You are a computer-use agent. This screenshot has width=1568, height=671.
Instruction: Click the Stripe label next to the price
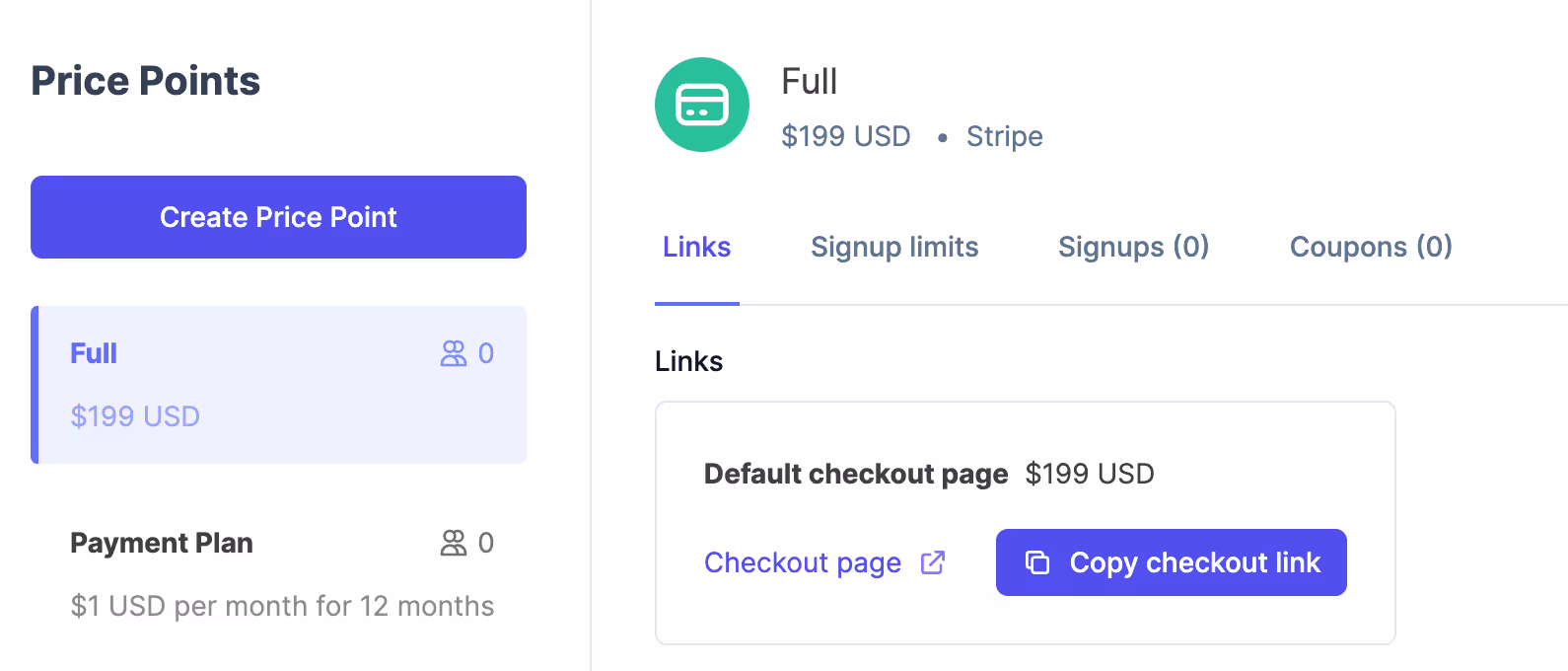pos(1003,136)
